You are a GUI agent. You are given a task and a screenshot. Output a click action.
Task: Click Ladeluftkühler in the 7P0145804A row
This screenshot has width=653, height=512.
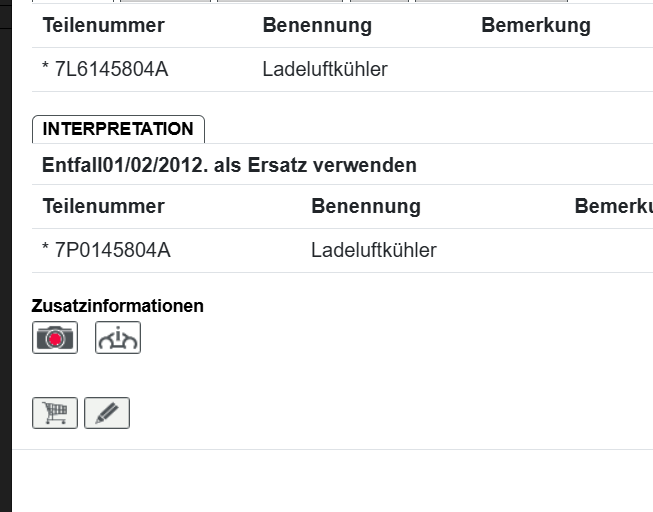pos(374,250)
